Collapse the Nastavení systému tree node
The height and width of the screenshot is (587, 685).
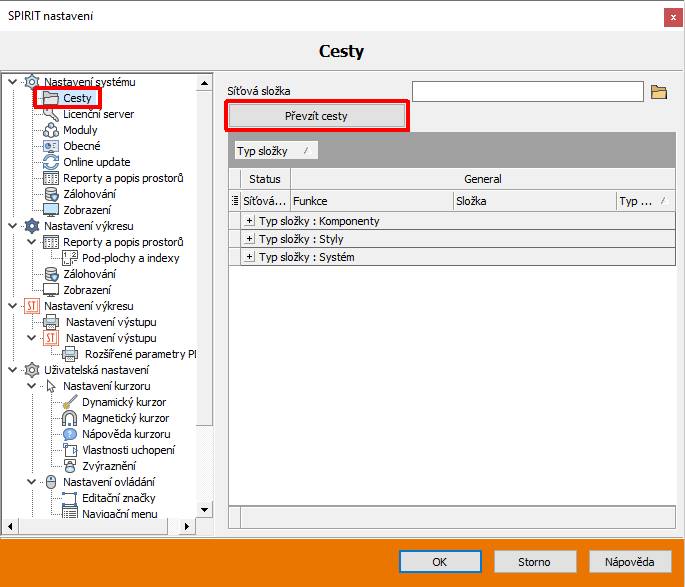tap(13, 82)
